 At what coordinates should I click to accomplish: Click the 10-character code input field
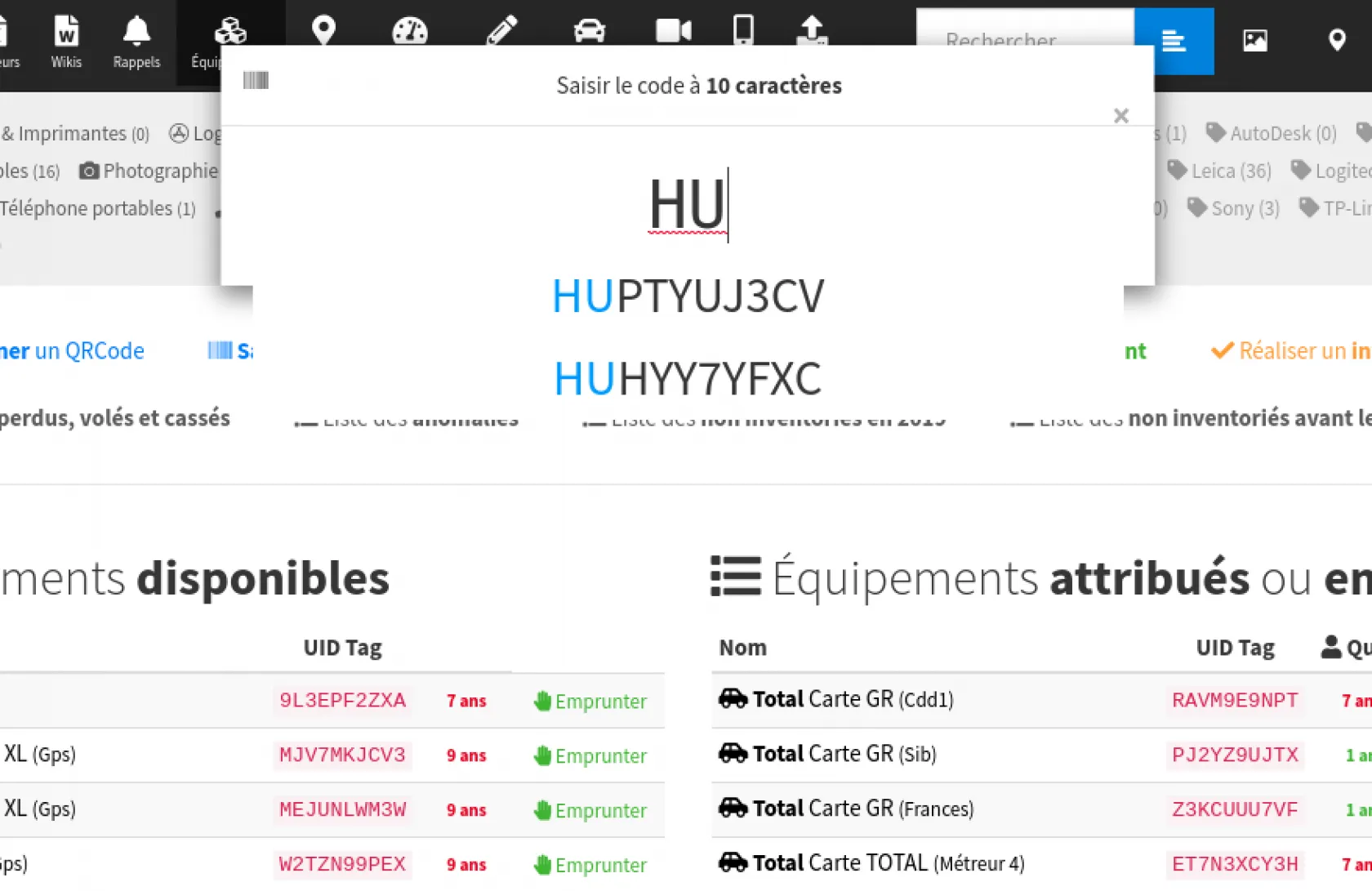[x=688, y=204]
